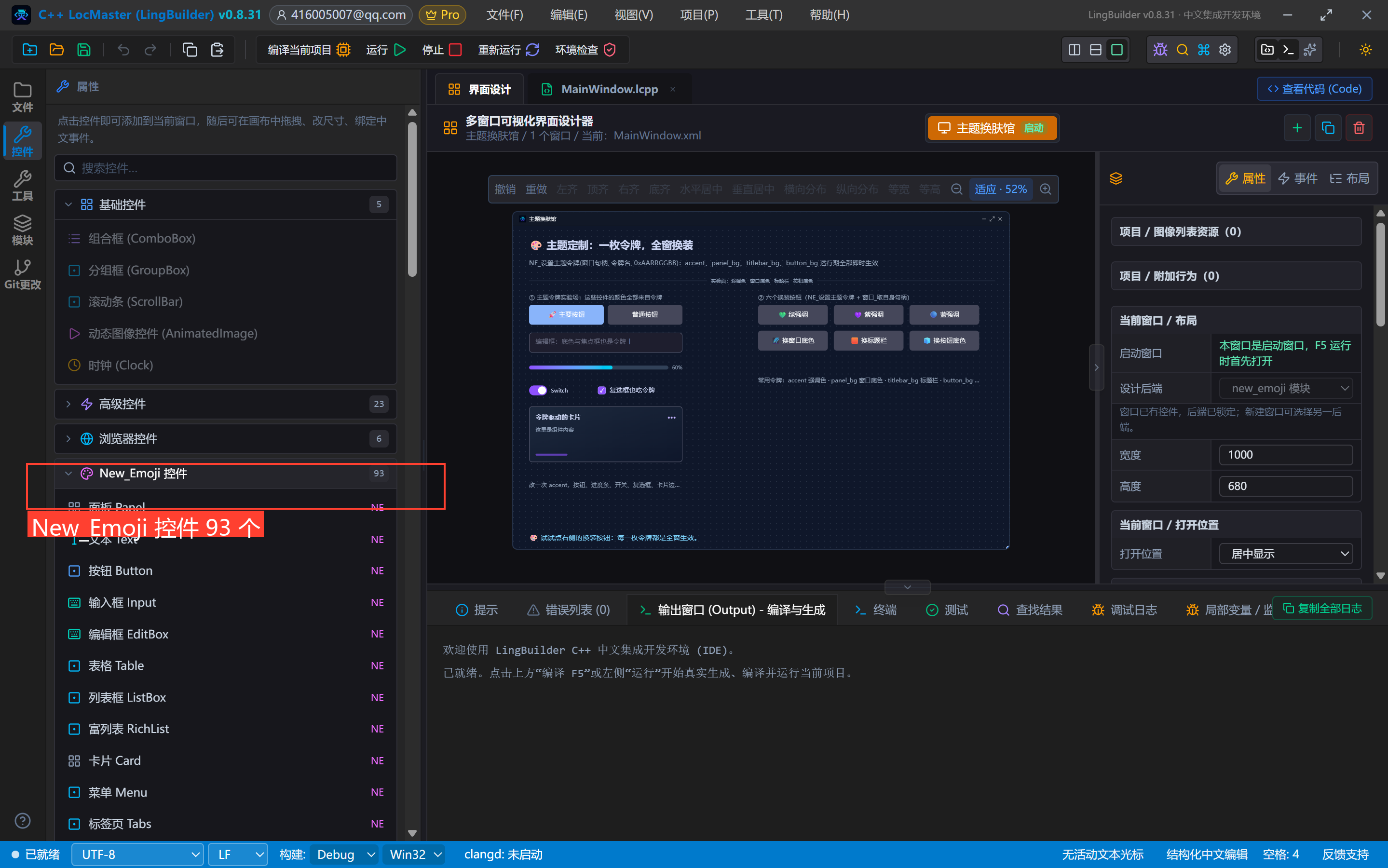Click the blue command key icon
This screenshot has height=868, width=1388.
click(1203, 50)
